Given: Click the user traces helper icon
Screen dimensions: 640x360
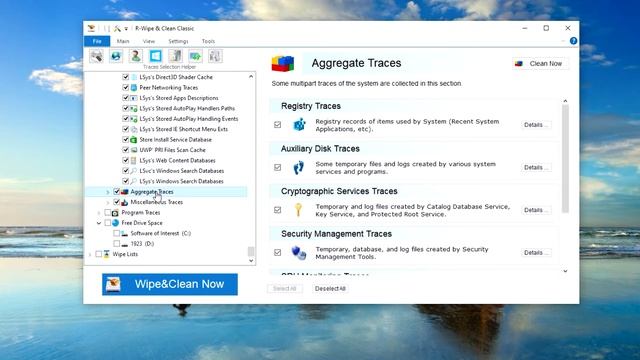Looking at the screenshot, I should pos(136,56).
